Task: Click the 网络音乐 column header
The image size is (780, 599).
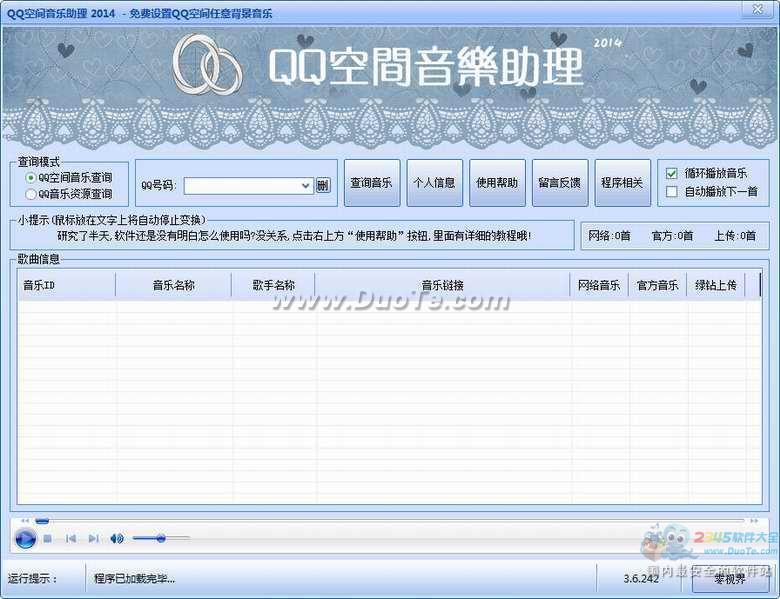Action: click(599, 285)
